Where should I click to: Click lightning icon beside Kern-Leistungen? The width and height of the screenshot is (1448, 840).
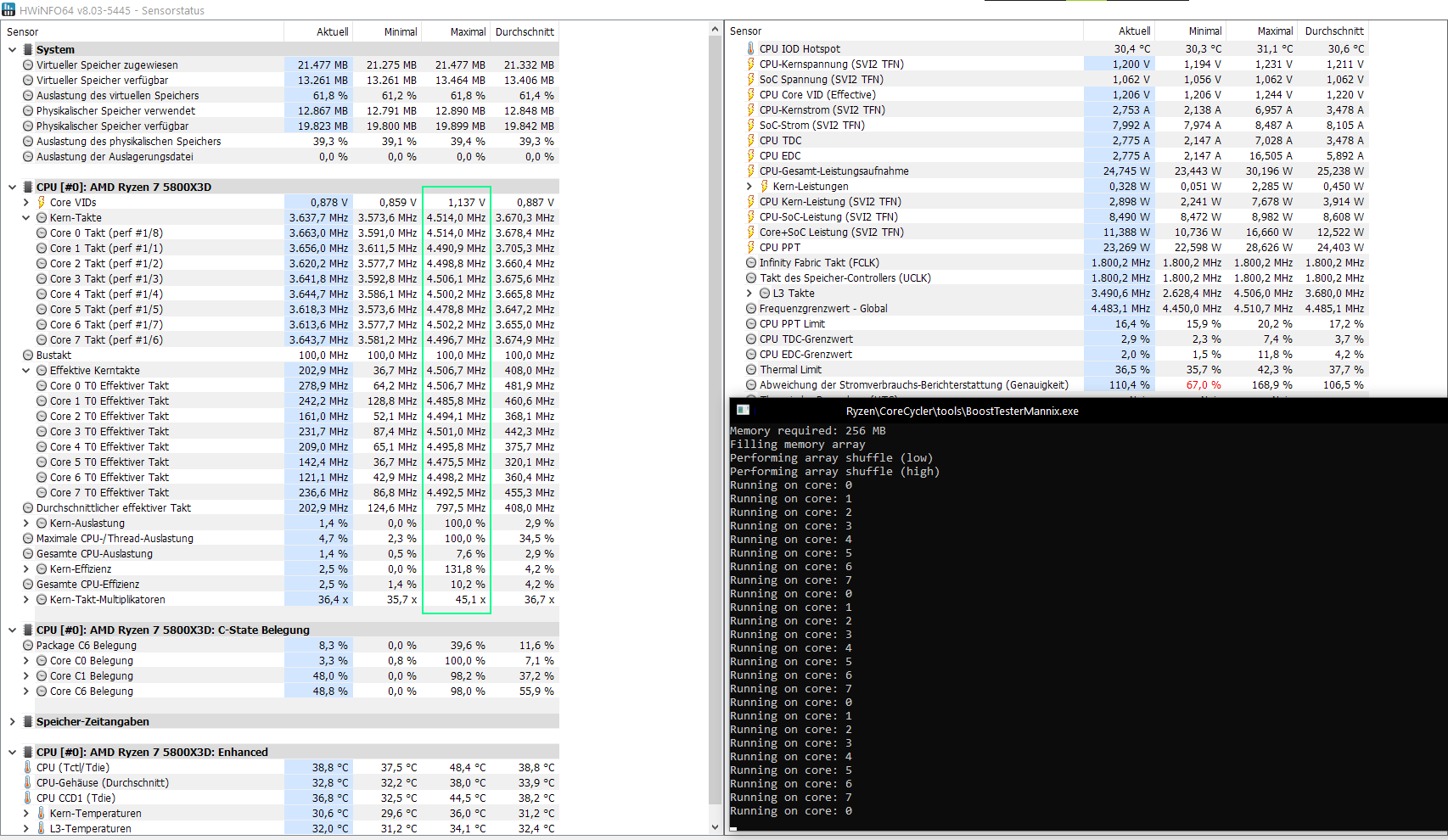764,186
